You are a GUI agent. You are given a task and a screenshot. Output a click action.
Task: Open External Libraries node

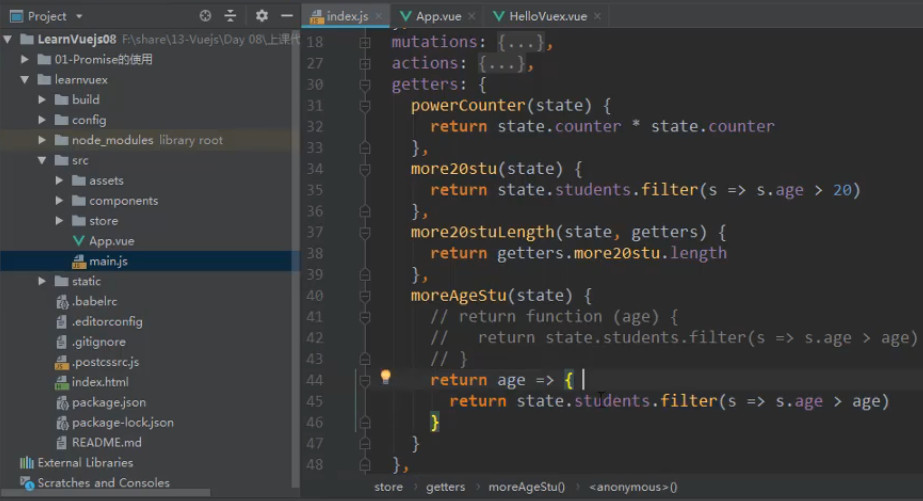point(85,463)
